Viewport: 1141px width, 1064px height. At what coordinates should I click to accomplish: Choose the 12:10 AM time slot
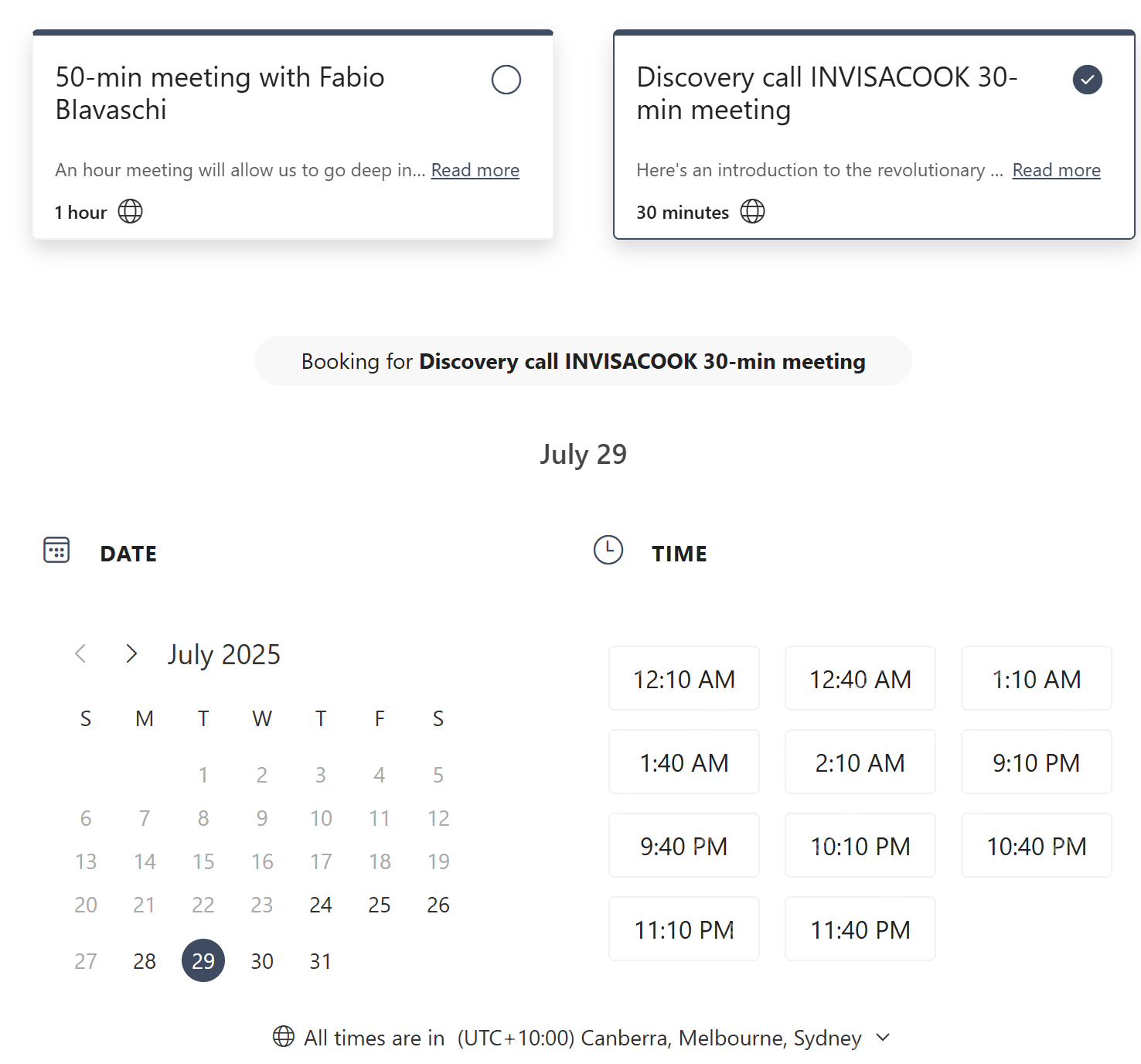click(684, 679)
